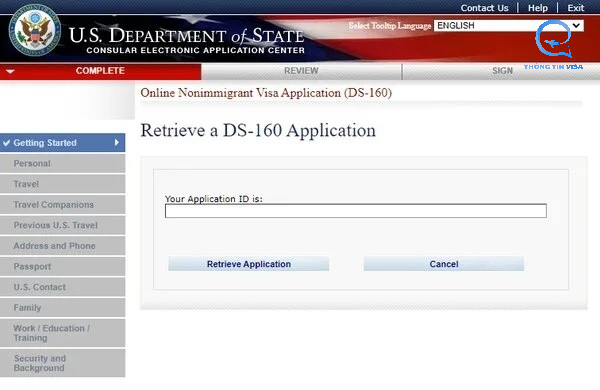Open the Help link
600x390 pixels.
[x=538, y=8]
